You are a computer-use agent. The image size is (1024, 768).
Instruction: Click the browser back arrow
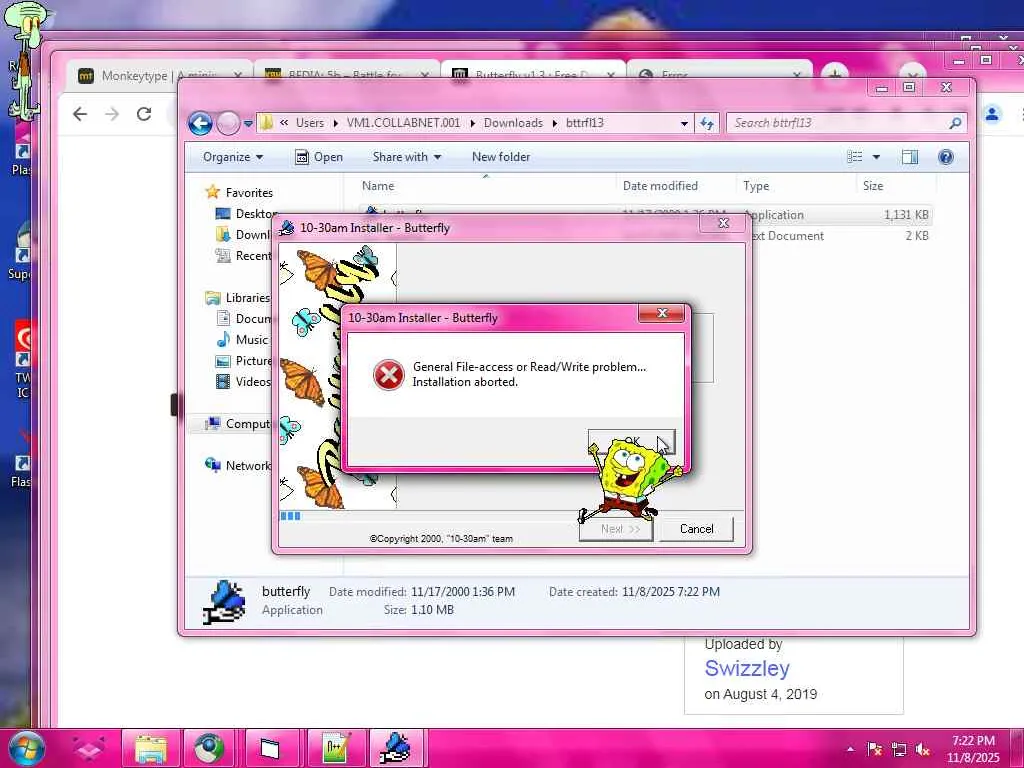(x=80, y=114)
